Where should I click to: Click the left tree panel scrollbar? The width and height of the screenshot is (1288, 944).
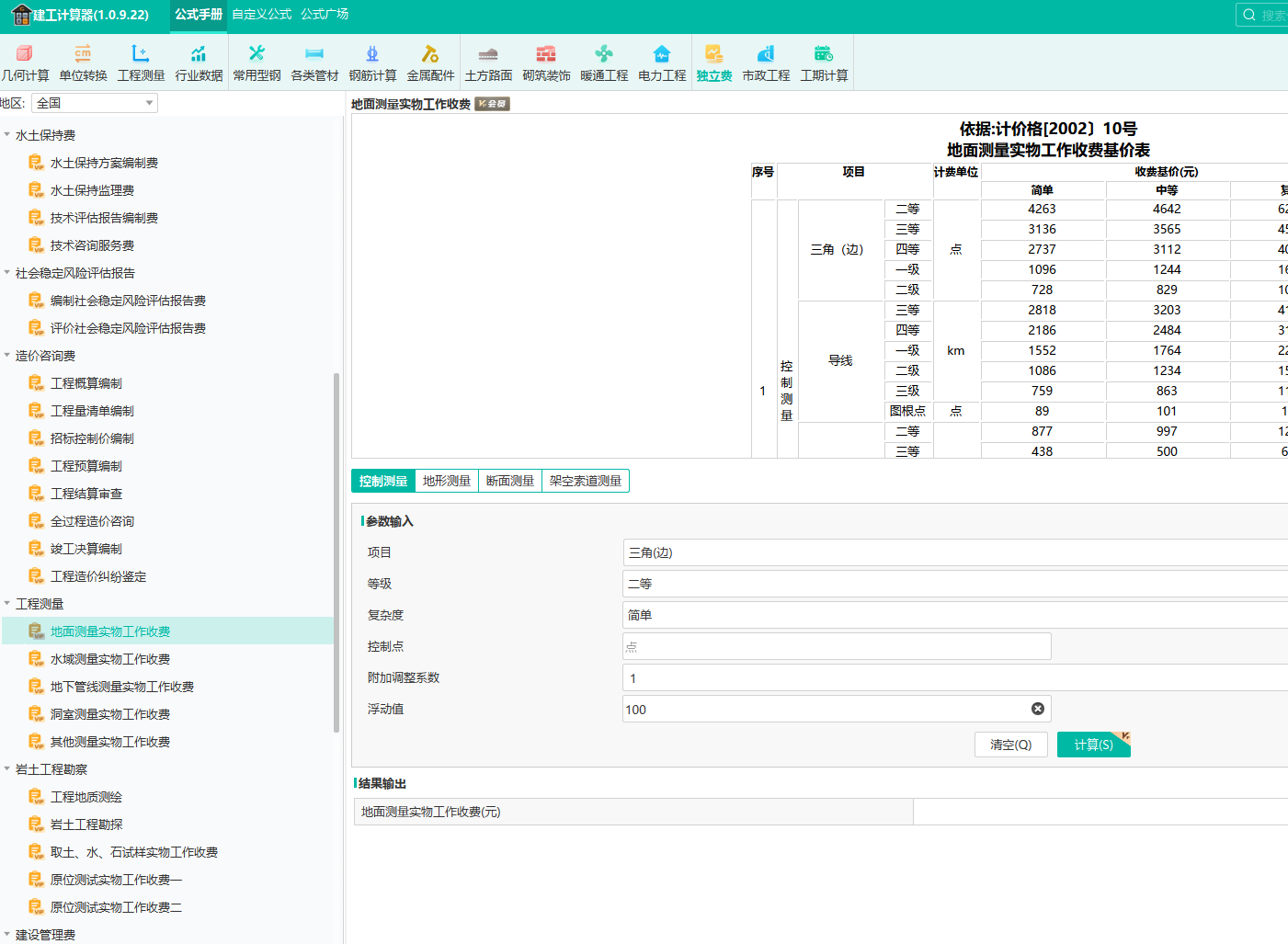336,552
